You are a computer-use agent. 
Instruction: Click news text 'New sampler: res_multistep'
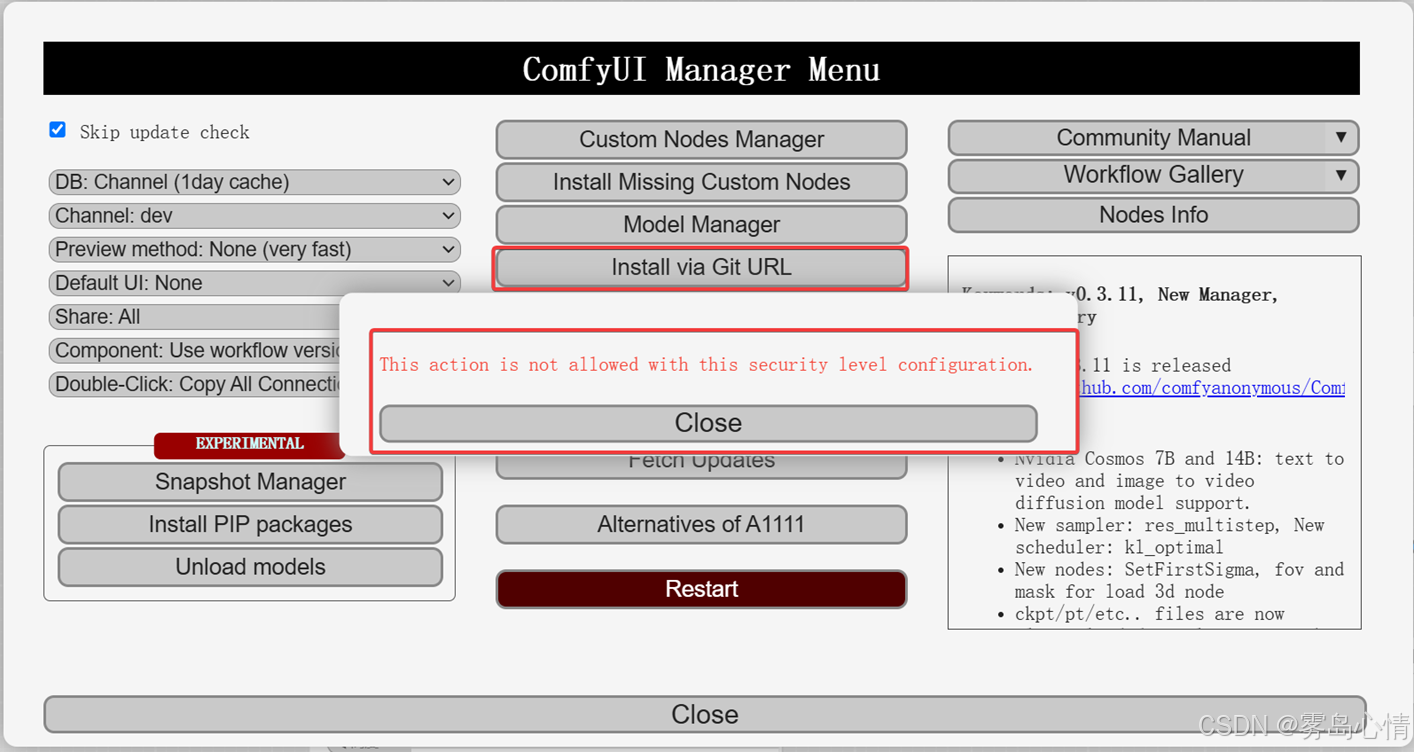1150,525
